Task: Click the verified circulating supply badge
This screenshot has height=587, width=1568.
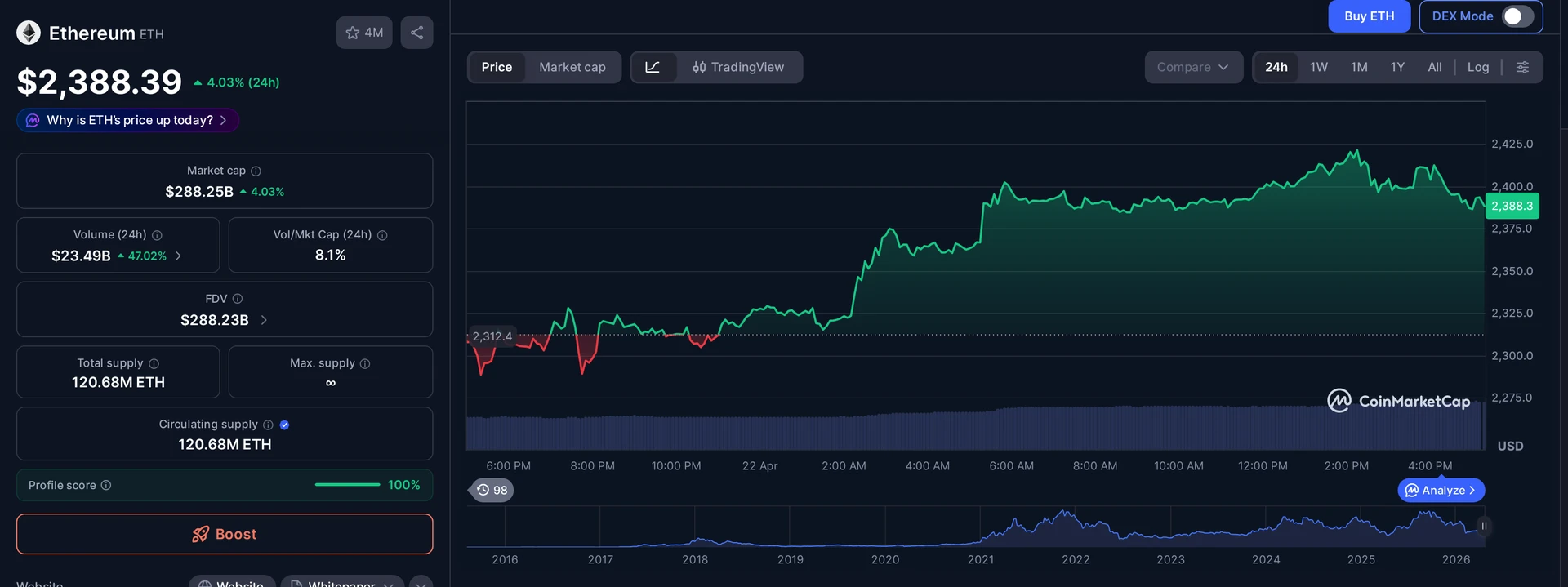Action: tap(284, 425)
